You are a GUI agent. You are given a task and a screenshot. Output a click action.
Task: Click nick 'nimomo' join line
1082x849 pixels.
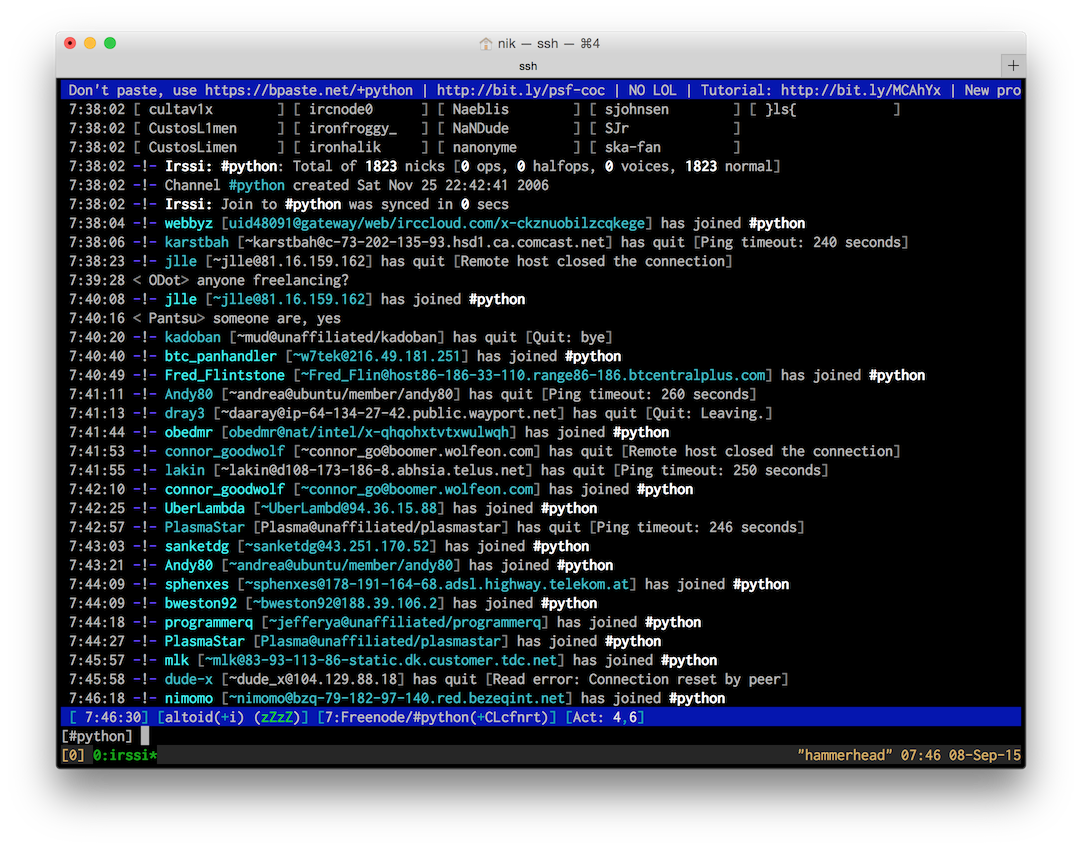(188, 698)
